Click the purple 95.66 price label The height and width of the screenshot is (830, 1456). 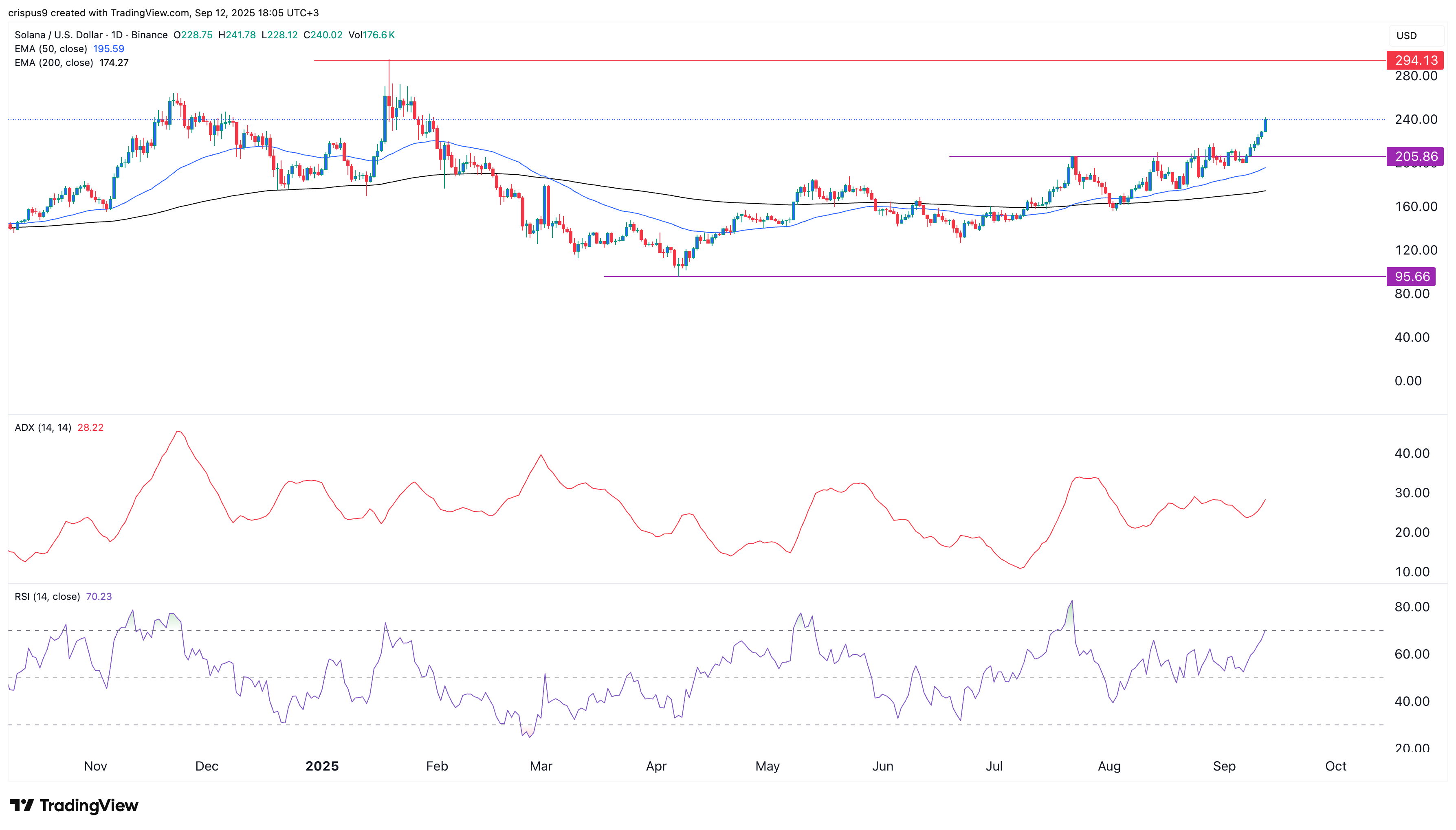(1411, 277)
